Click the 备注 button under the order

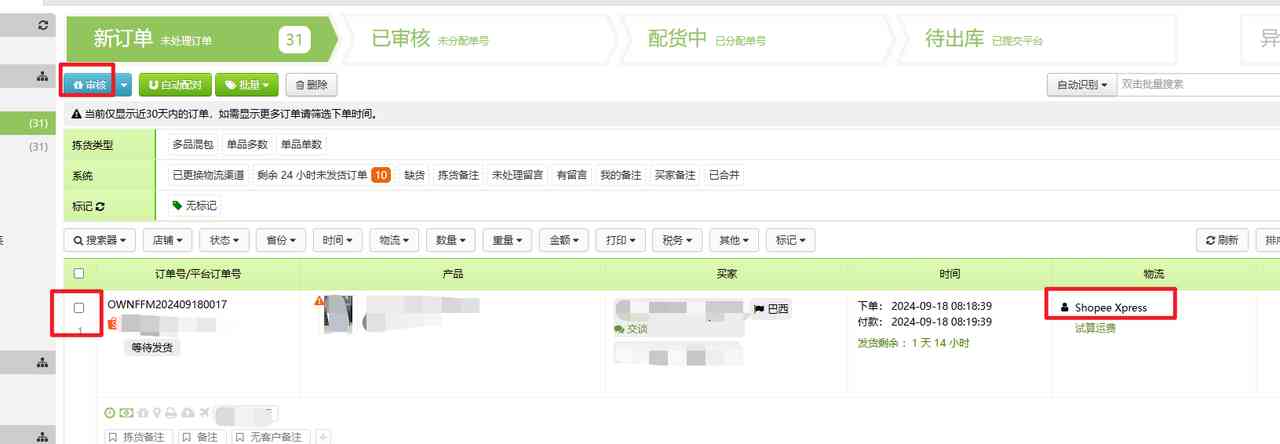click(x=202, y=437)
